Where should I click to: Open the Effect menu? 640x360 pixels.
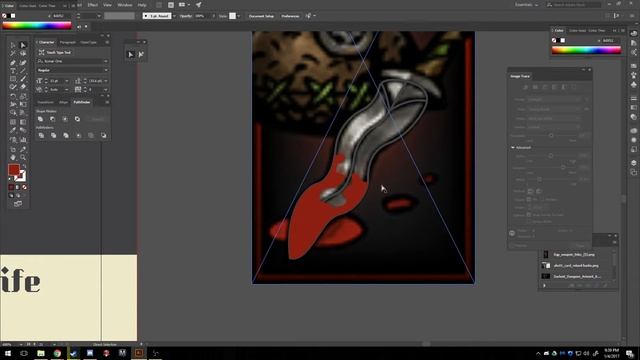coord(93,5)
